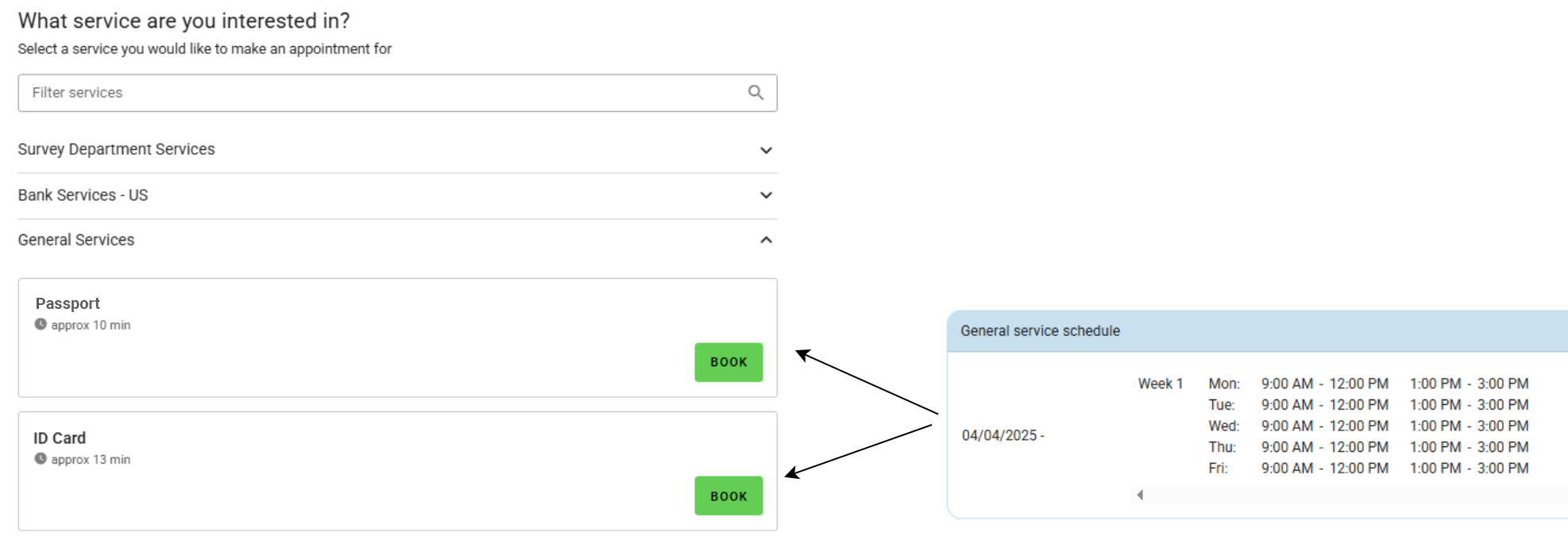
Task: Click the approx 13 min duration text
Action: [x=91, y=460]
